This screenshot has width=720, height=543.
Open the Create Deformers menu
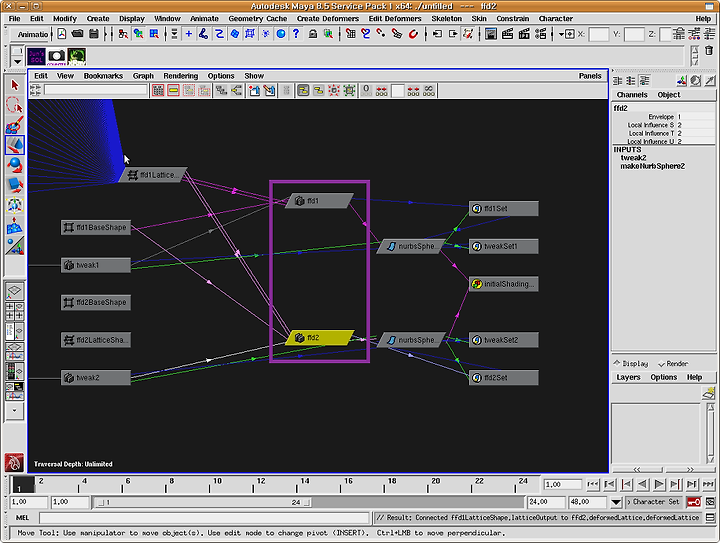point(327,19)
